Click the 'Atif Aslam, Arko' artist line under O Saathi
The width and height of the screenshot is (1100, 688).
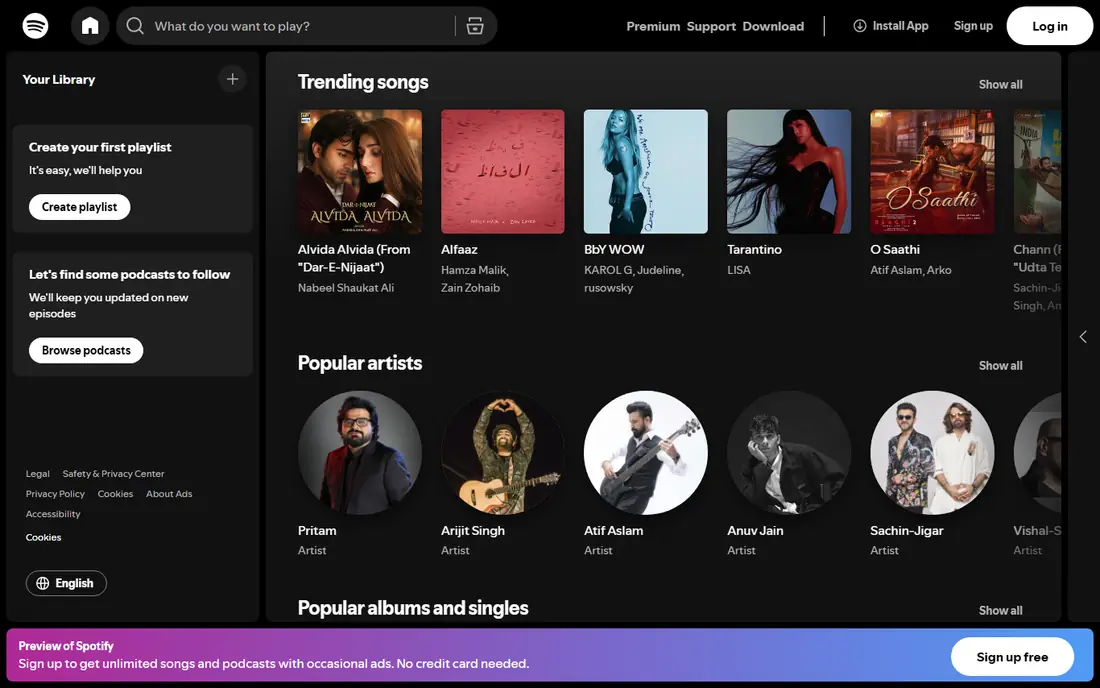click(x=911, y=270)
